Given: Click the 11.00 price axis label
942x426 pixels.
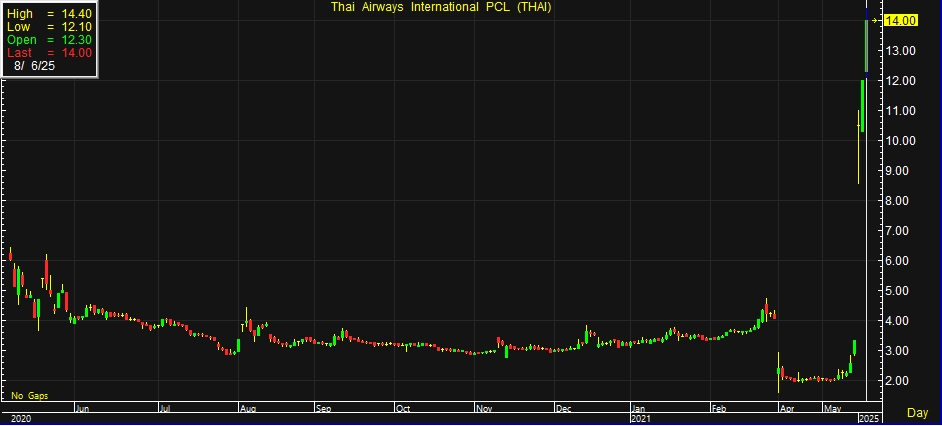Looking at the screenshot, I should (x=900, y=111).
